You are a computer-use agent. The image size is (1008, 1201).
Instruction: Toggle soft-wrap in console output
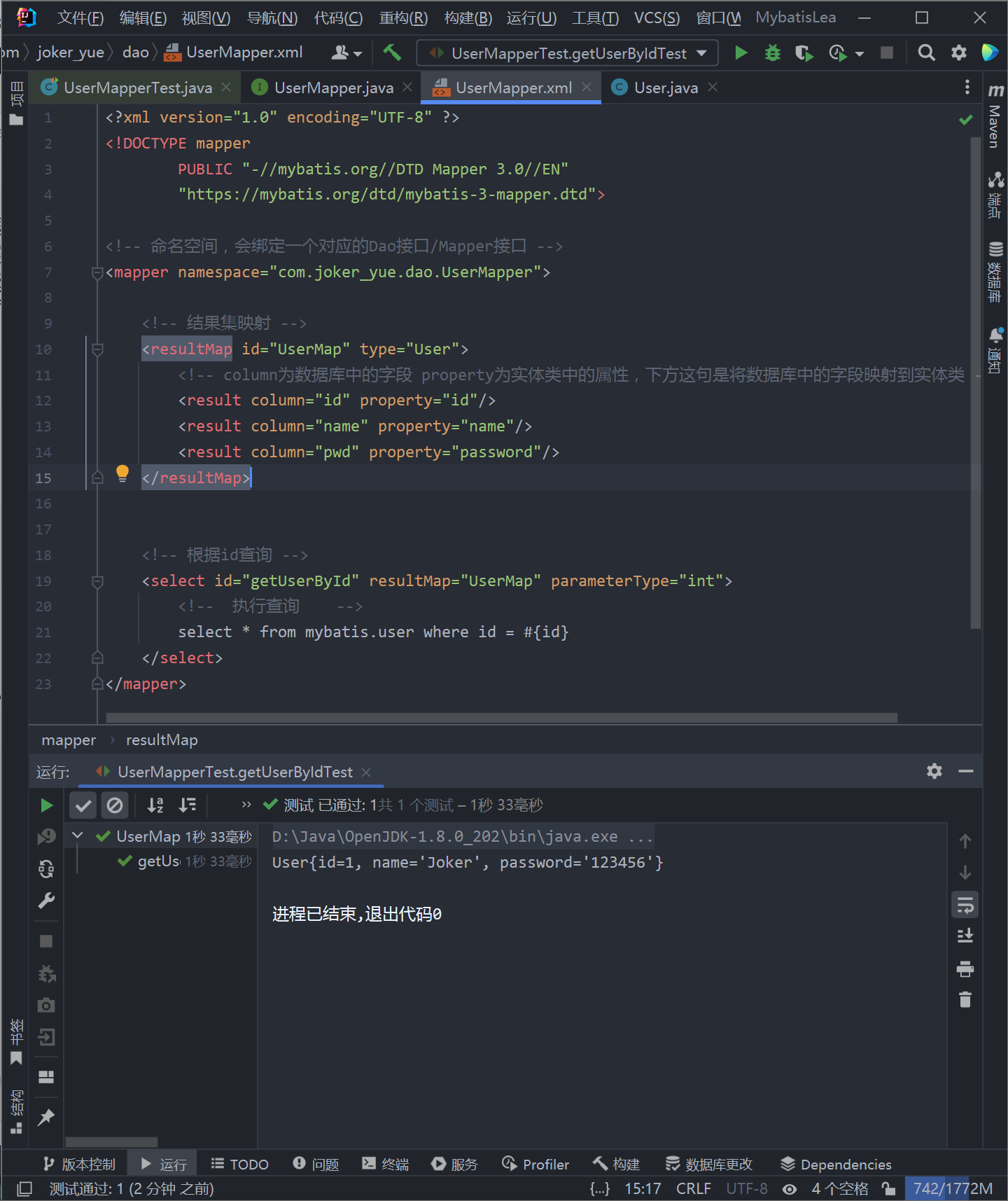point(965,905)
